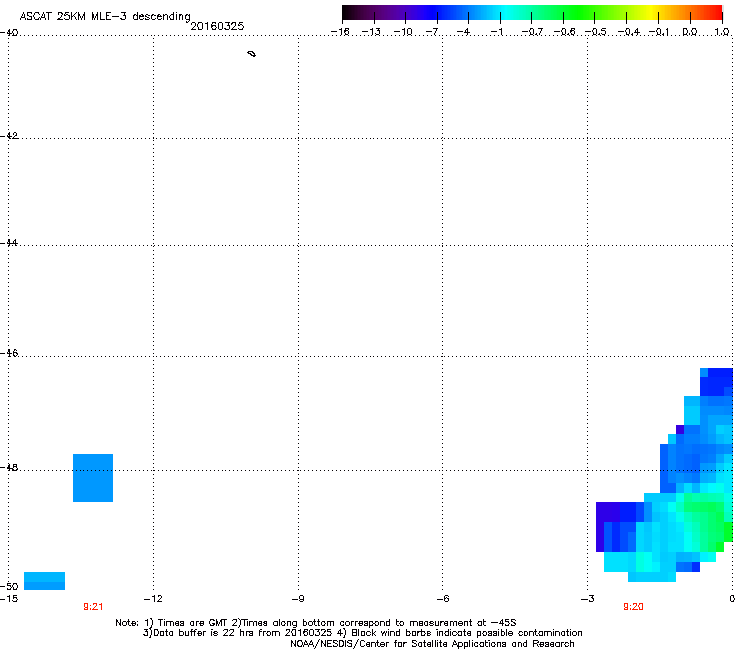740x650 pixels.
Task: Click the ASCAT 25KM MLE-3 descending title
Action: [x=105, y=16]
